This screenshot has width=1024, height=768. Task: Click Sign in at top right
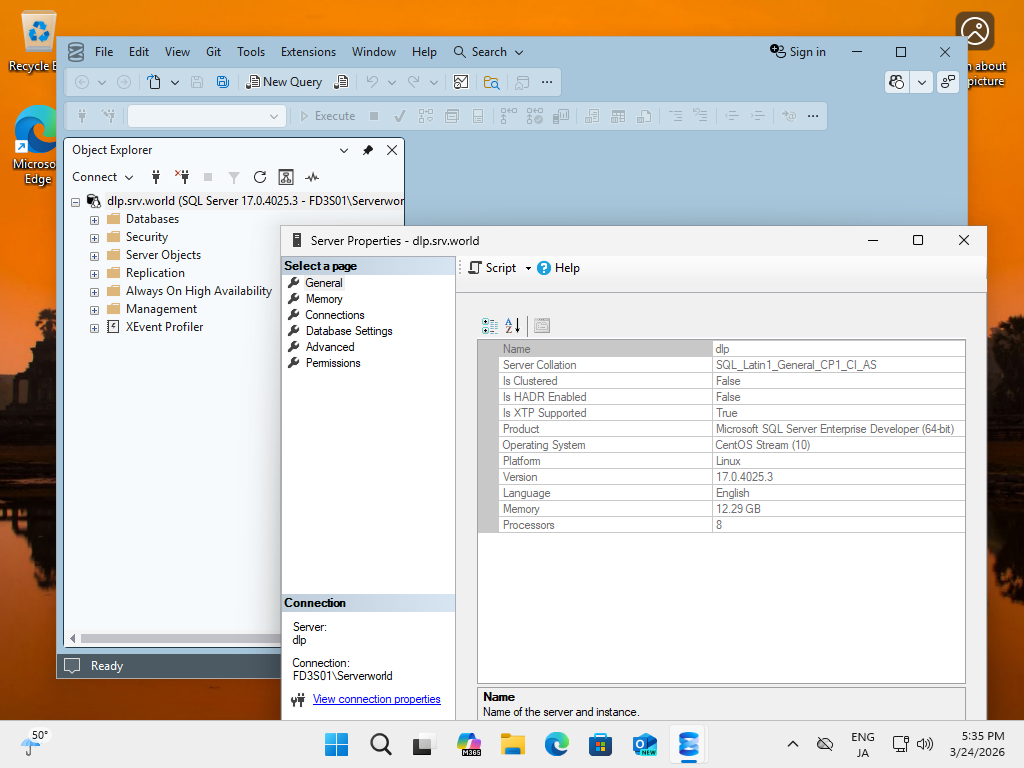click(x=797, y=52)
